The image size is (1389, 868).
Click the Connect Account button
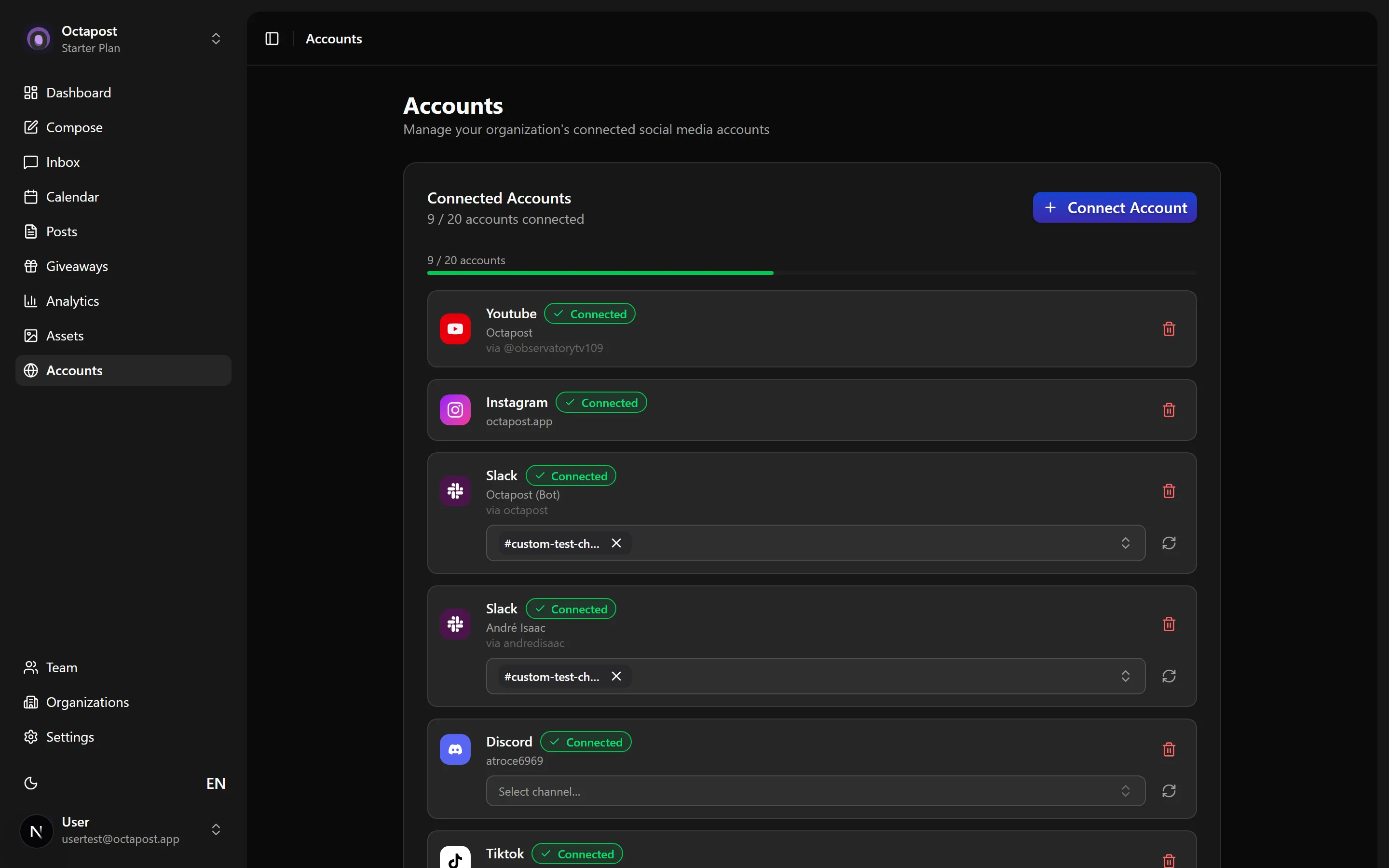[1115, 207]
